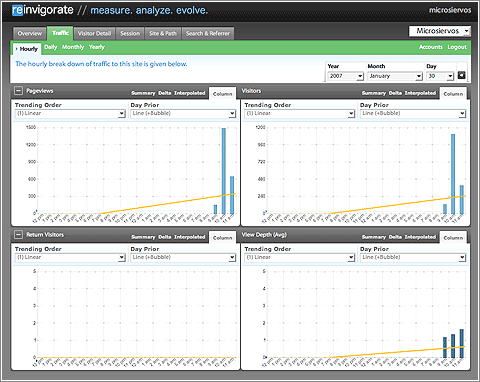The image size is (480, 382).
Task: Click the tallest Pageviews column bar
Action: pos(224,171)
